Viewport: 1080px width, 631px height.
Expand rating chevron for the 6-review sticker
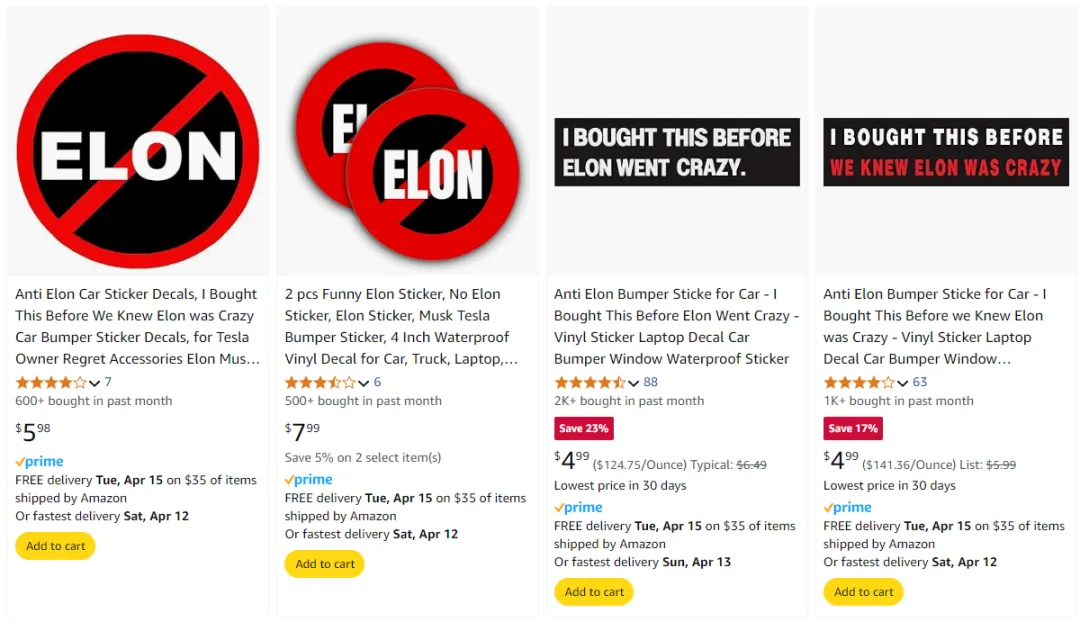click(x=364, y=383)
